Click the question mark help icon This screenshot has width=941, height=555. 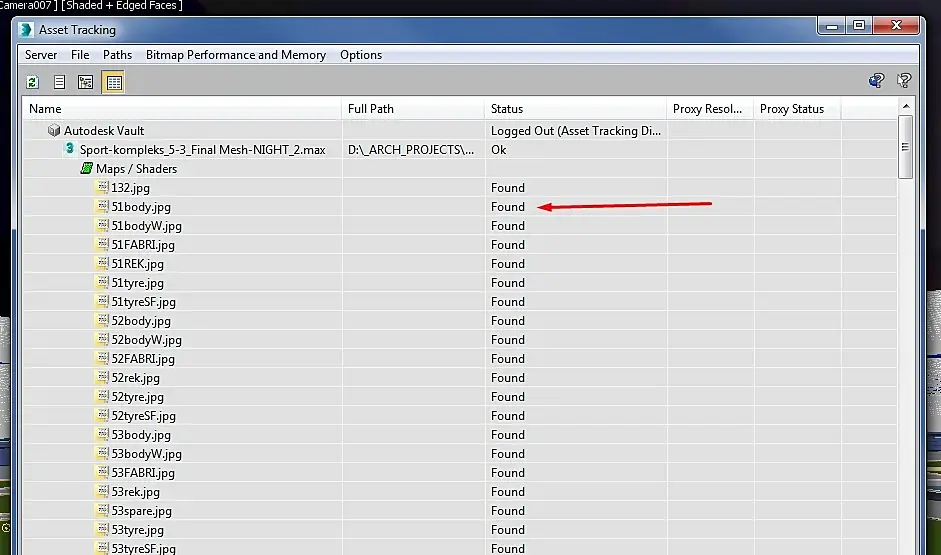[x=904, y=80]
